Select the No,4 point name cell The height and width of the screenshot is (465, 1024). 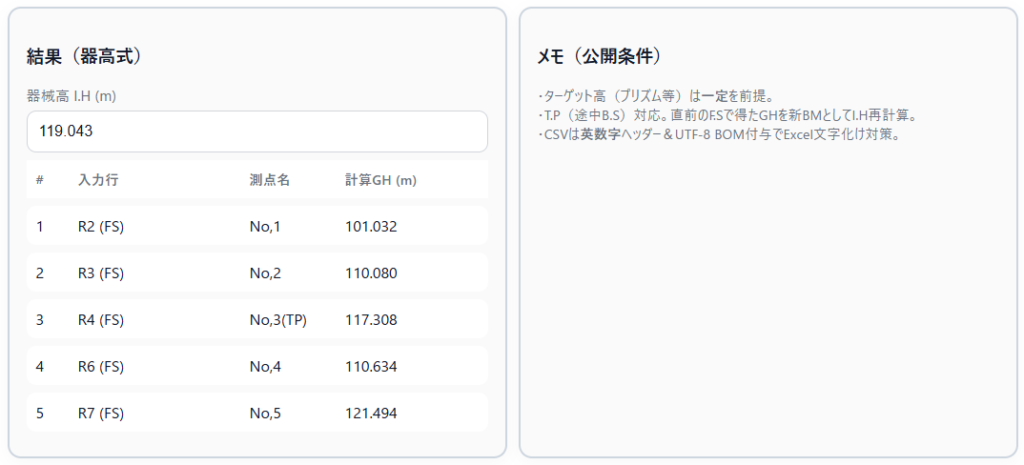[x=265, y=367]
